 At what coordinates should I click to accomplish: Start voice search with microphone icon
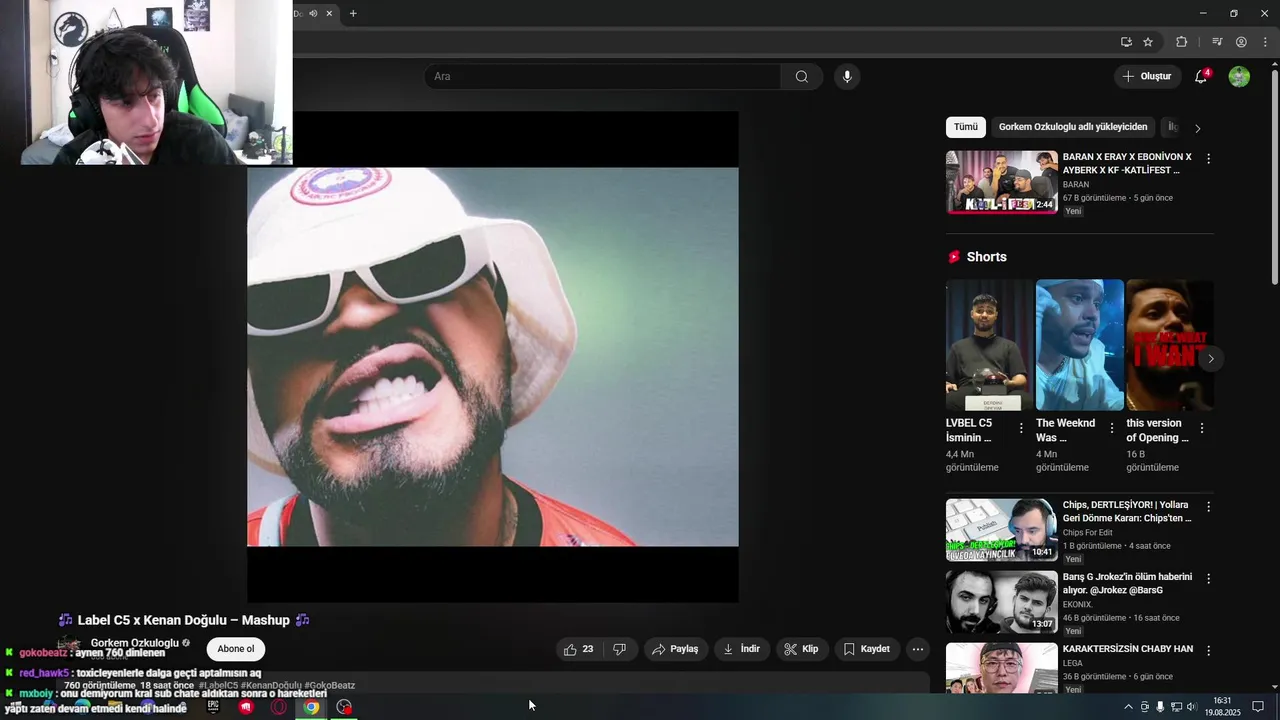(847, 77)
